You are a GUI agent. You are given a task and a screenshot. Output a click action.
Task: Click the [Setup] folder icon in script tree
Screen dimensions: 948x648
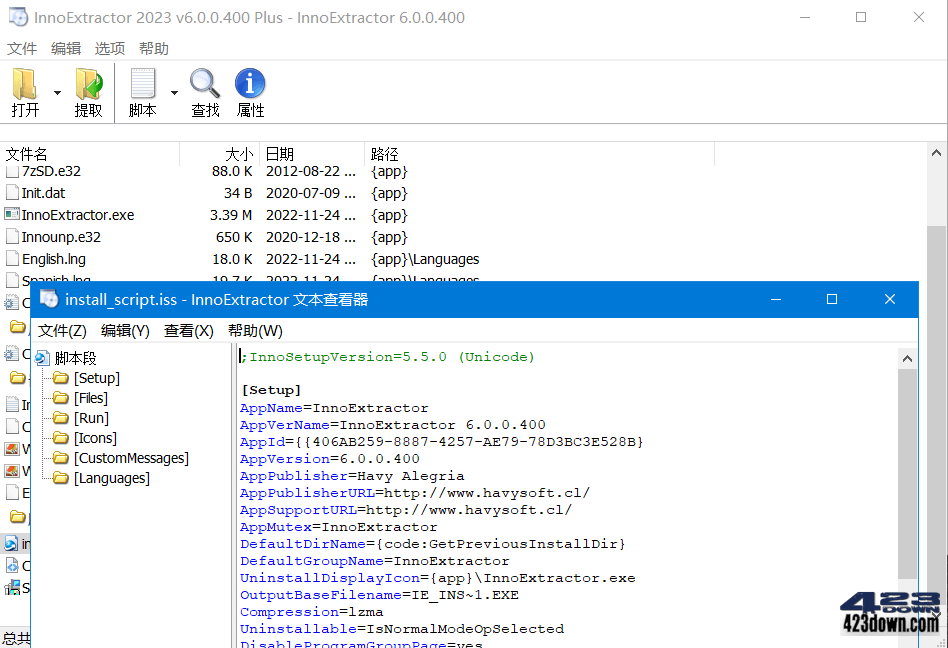[x=60, y=378]
